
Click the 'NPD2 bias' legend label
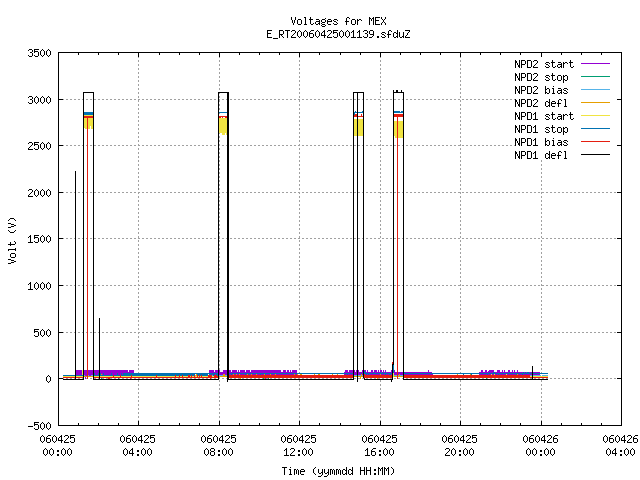click(x=541, y=90)
